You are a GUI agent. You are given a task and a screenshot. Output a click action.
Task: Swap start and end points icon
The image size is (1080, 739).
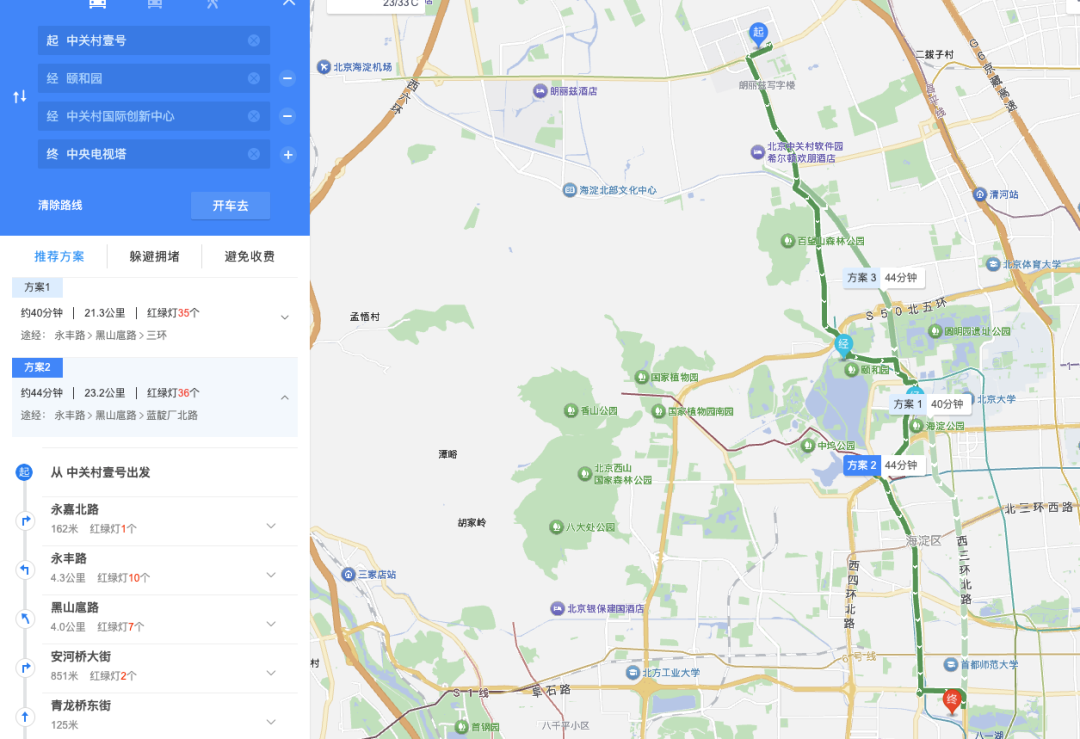pyautogui.click(x=20, y=97)
